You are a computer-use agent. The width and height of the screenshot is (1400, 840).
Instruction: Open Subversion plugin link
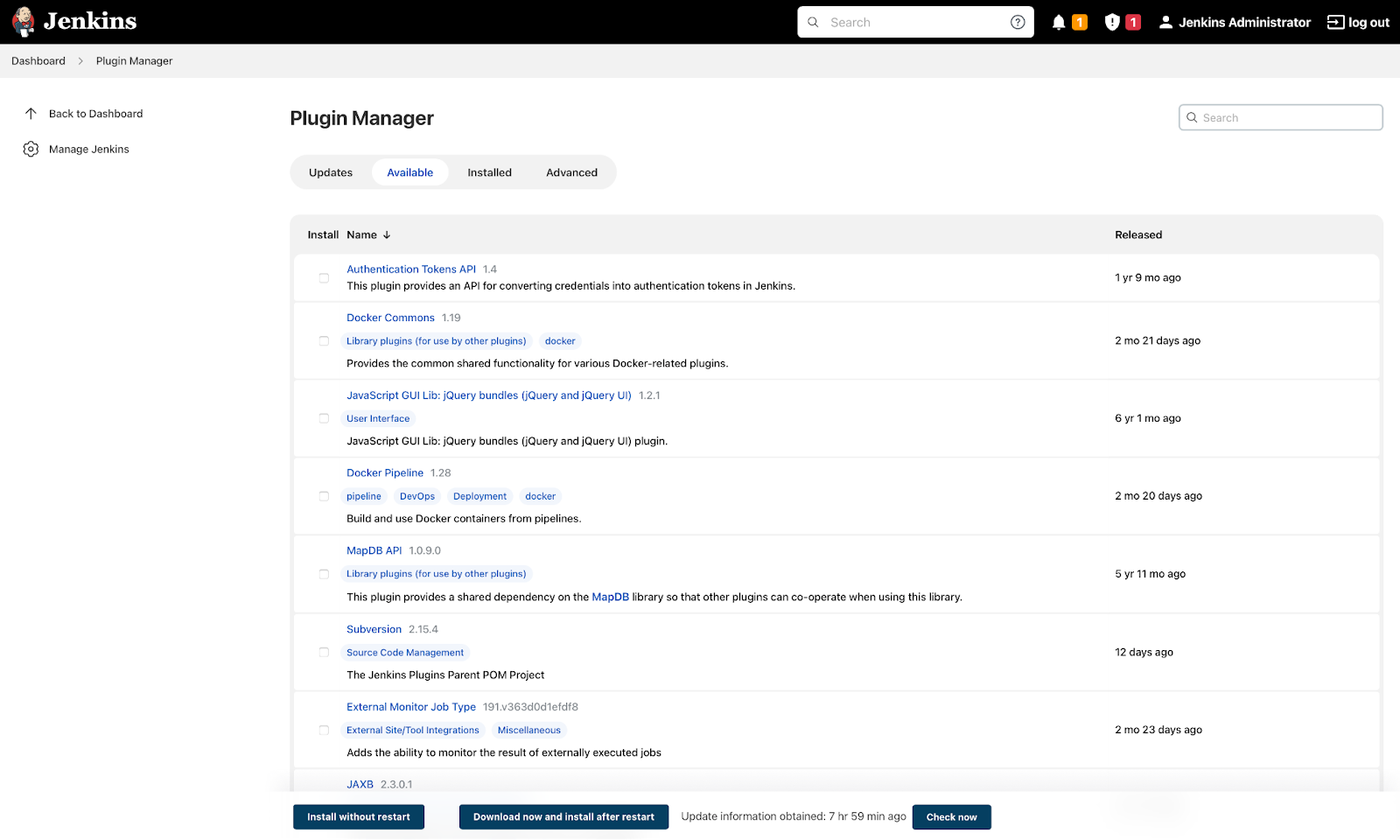374,630
